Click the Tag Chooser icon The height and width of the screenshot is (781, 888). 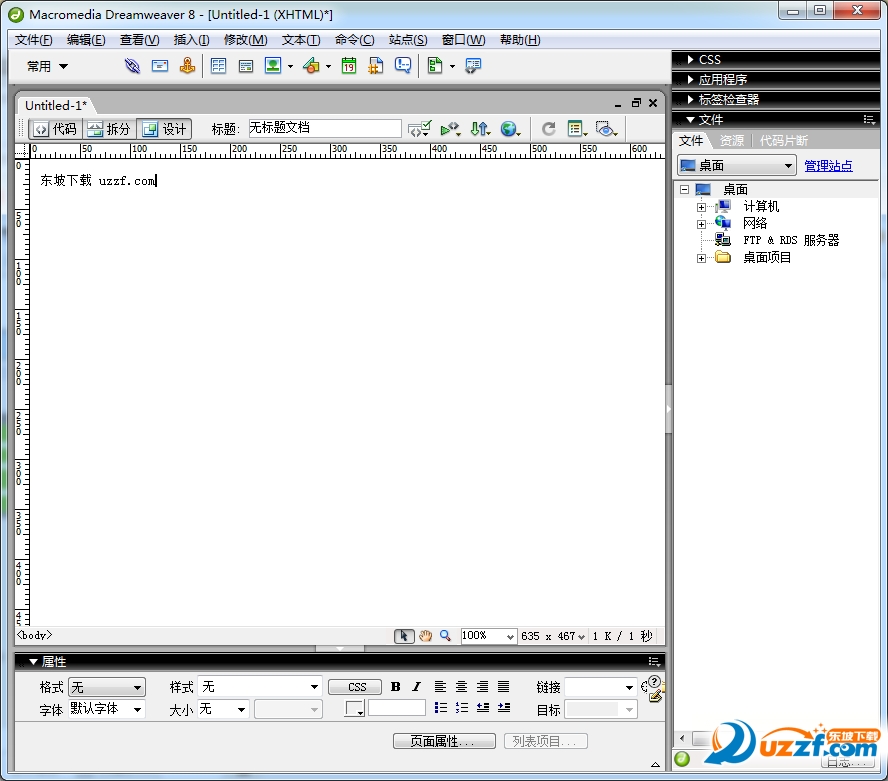(x=473, y=66)
